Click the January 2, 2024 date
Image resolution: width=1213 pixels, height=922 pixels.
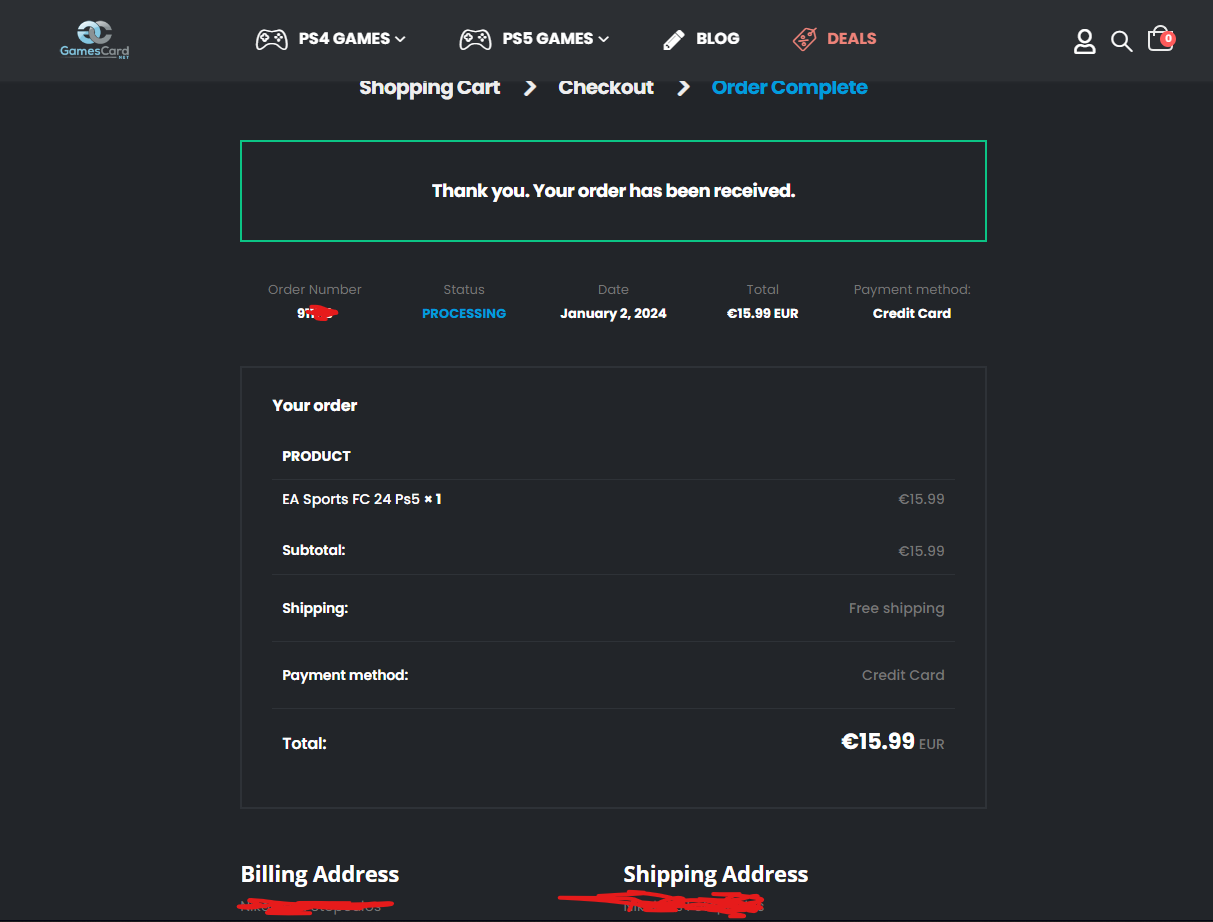pos(613,313)
